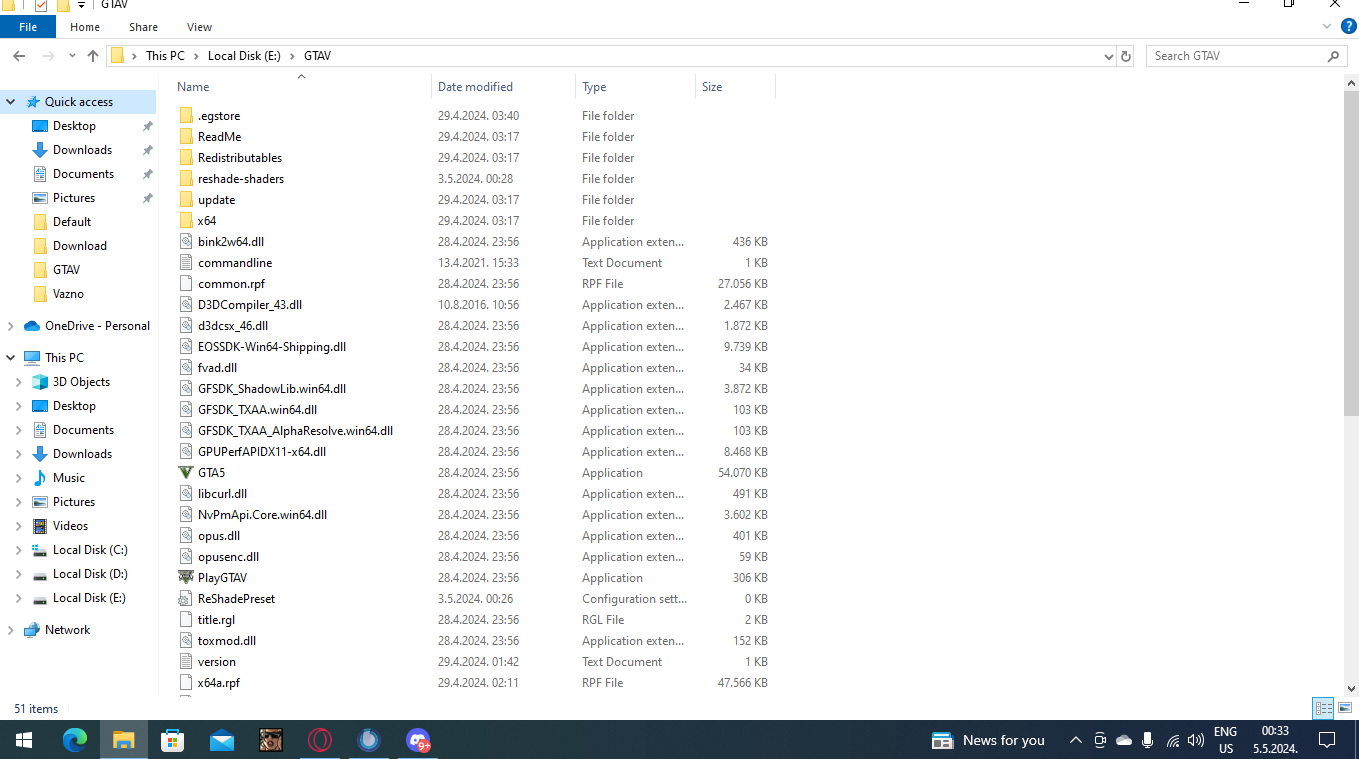Viewport: 1359px width, 759px height.
Task: Open Microsoft Store from taskbar
Action: [173, 740]
